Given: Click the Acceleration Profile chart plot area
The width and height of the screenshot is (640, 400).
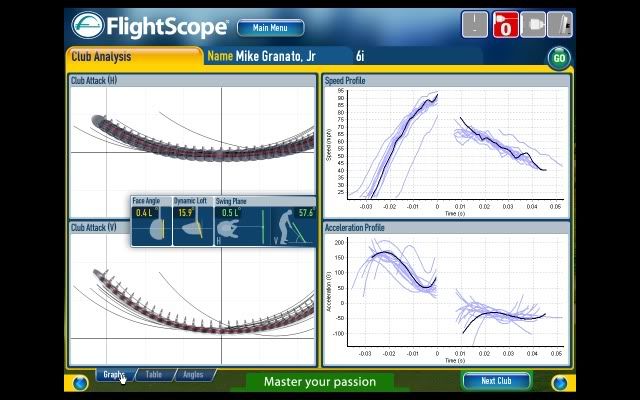Looking at the screenshot, I should coord(456,291).
